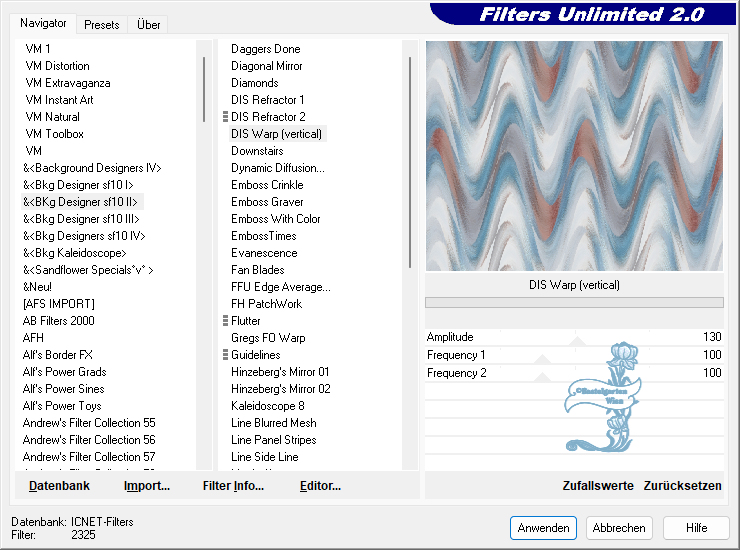Select DIS Warp (vertical) in filter list

277,134
